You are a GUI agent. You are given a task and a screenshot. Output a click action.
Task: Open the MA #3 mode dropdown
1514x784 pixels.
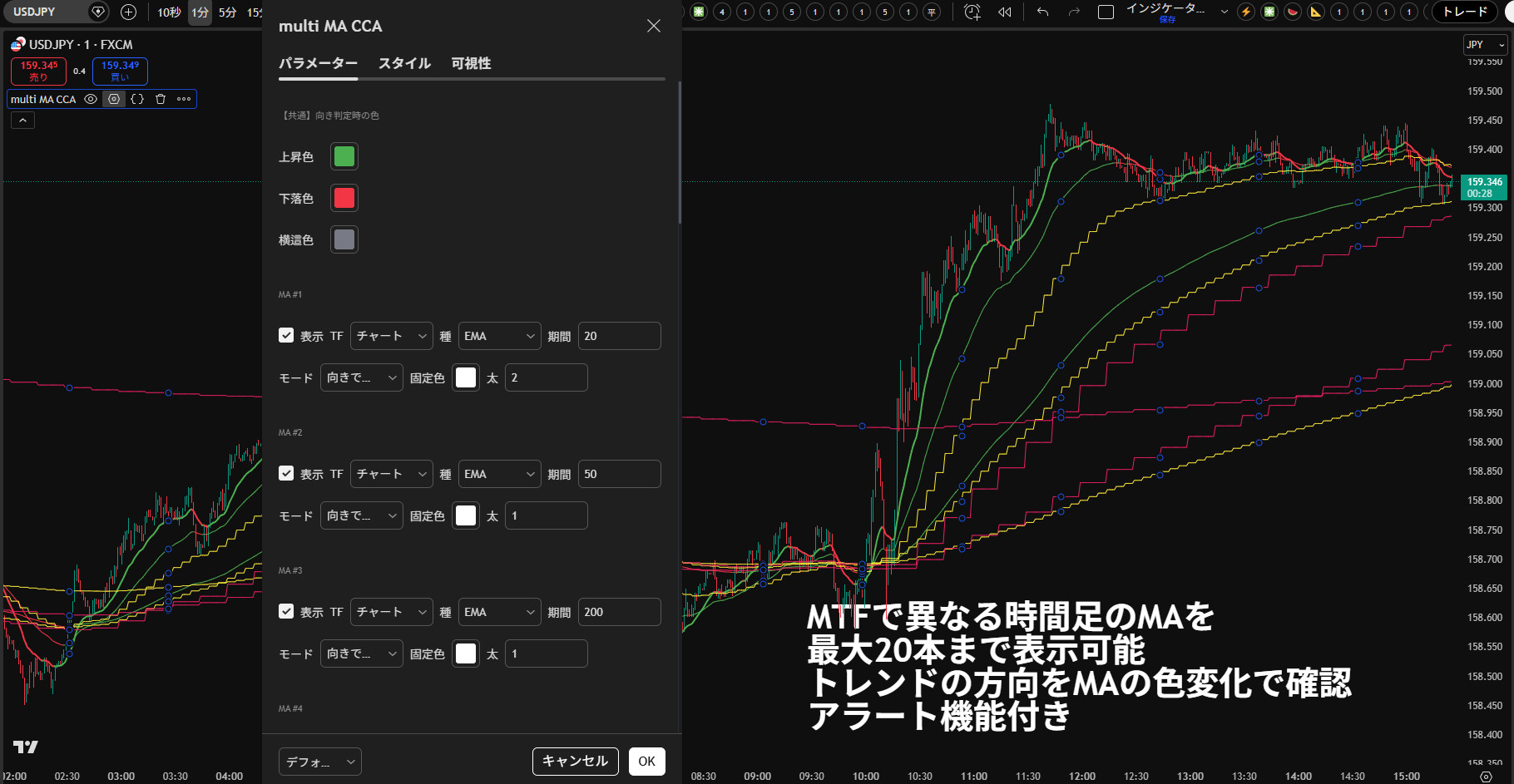361,653
